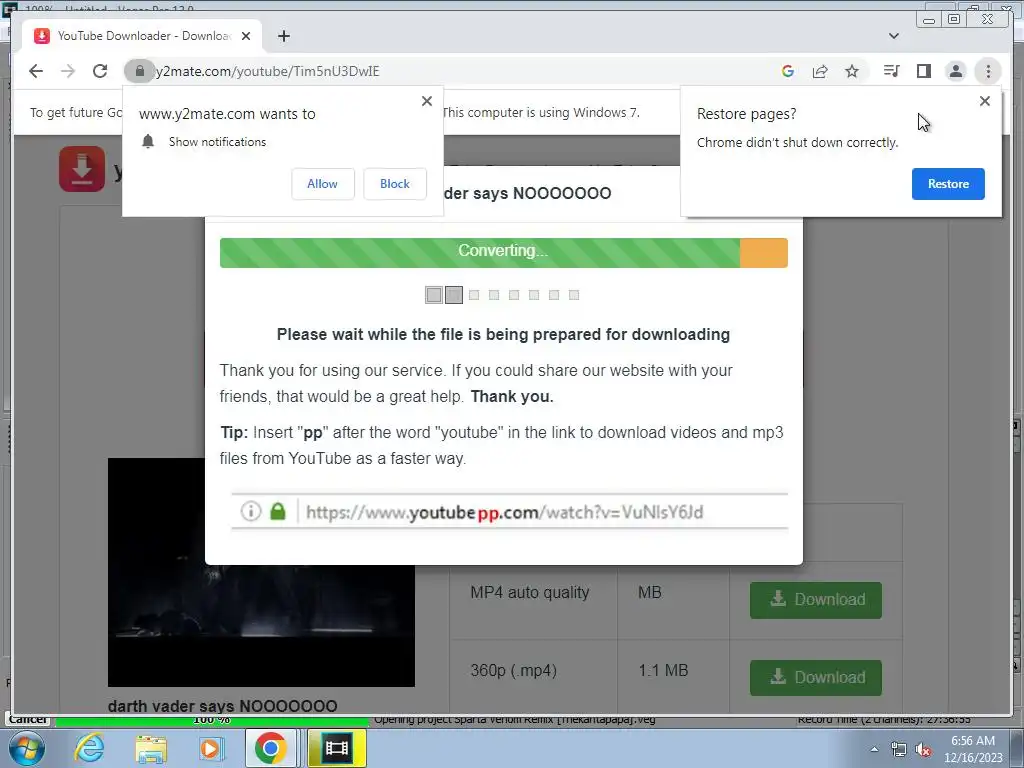Download the 360p (.mp4) file
This screenshot has width=1024, height=768.
[x=816, y=677]
